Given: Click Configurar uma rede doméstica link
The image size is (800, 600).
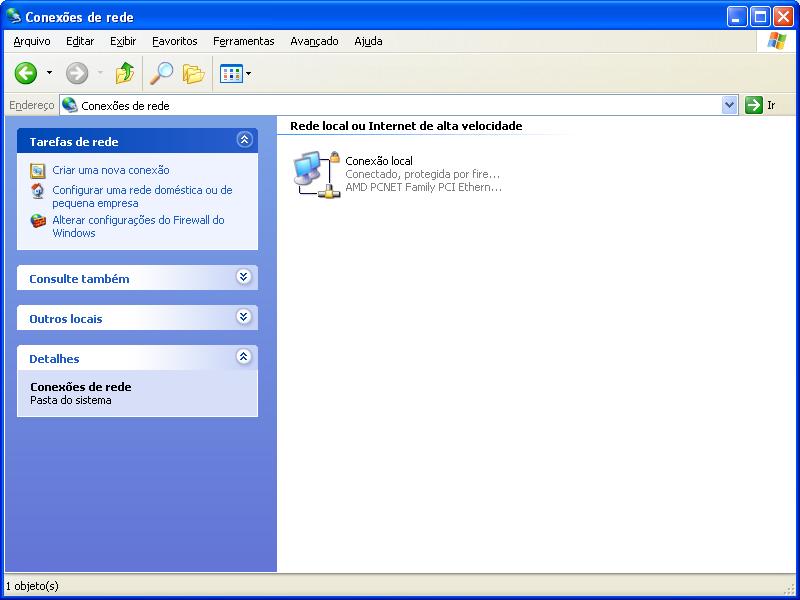Looking at the screenshot, I should (141, 190).
